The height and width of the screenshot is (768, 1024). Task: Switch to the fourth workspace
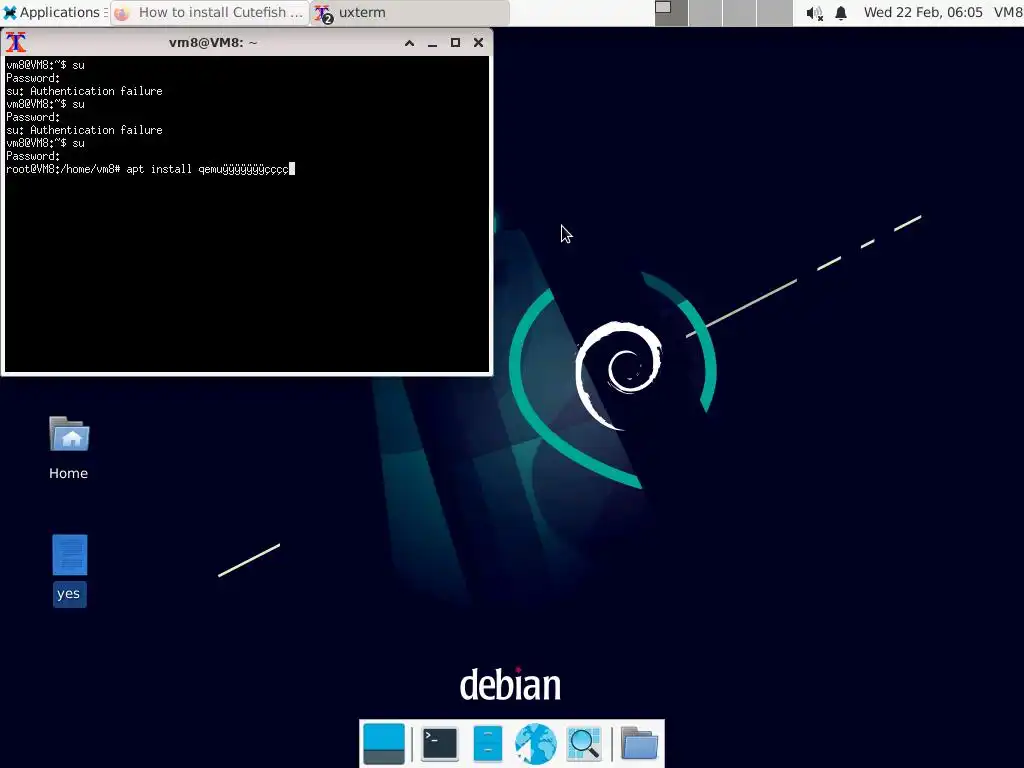click(775, 12)
